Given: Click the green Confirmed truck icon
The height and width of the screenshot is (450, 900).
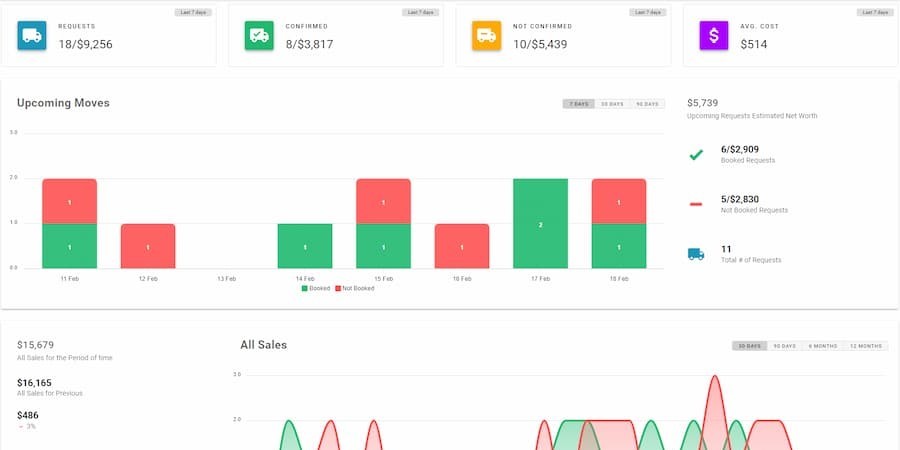Looking at the screenshot, I should (259, 36).
